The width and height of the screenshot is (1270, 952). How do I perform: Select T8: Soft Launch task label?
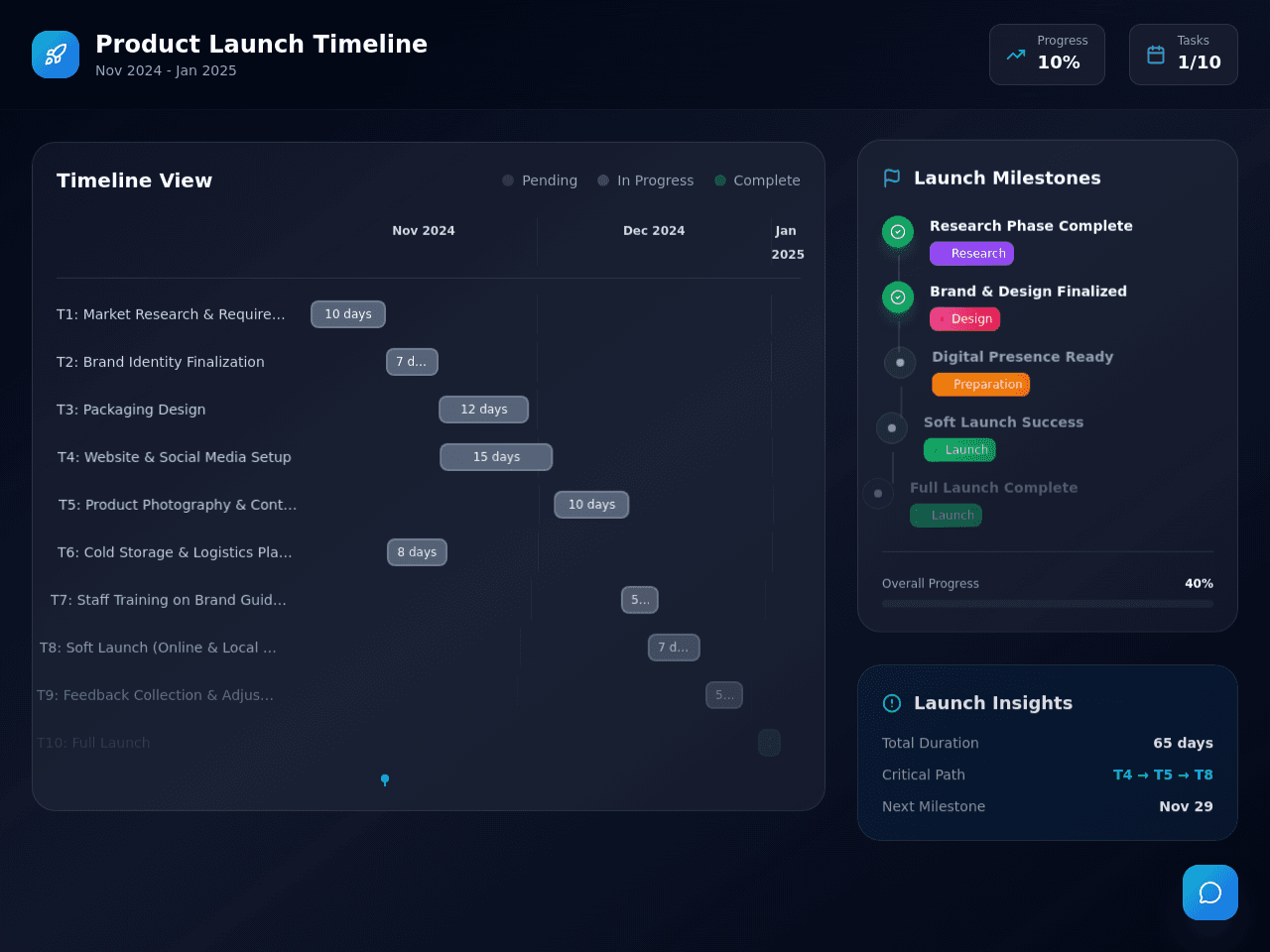point(158,648)
